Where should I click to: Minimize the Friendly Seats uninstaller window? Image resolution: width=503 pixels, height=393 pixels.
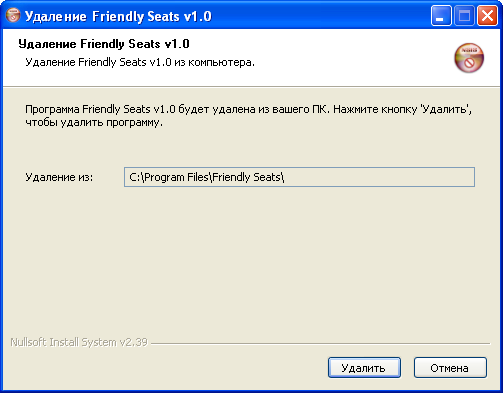click(x=441, y=16)
